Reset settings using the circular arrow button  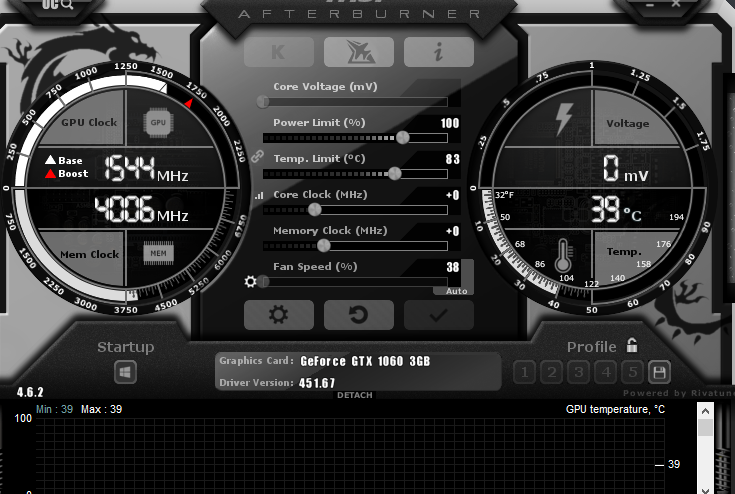(358, 315)
